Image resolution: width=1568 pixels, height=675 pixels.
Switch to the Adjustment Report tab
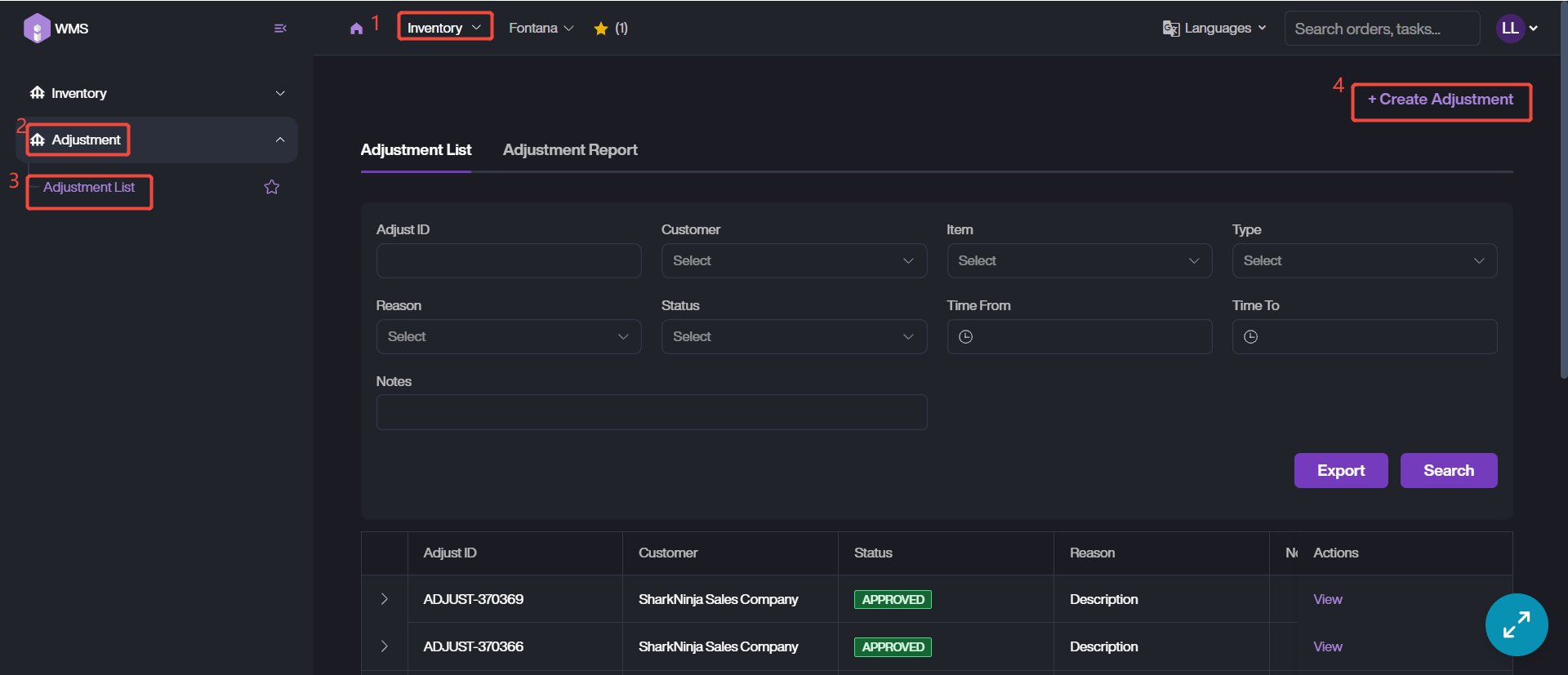(x=570, y=150)
